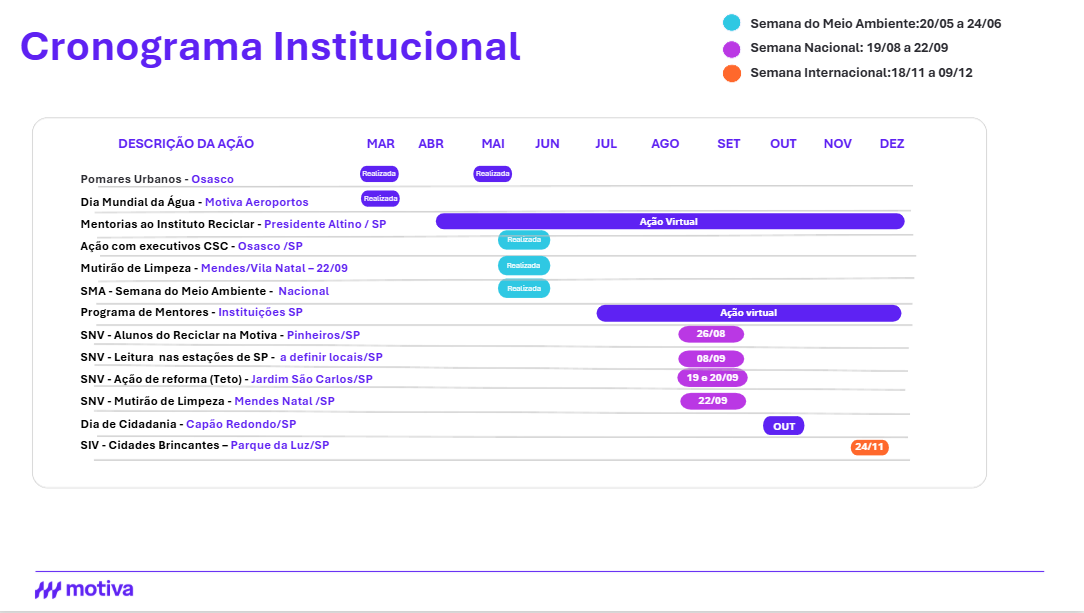Click cyan 'Realizada' badge for executivos CSC
Screen dimensions: 1084x613
pos(524,240)
